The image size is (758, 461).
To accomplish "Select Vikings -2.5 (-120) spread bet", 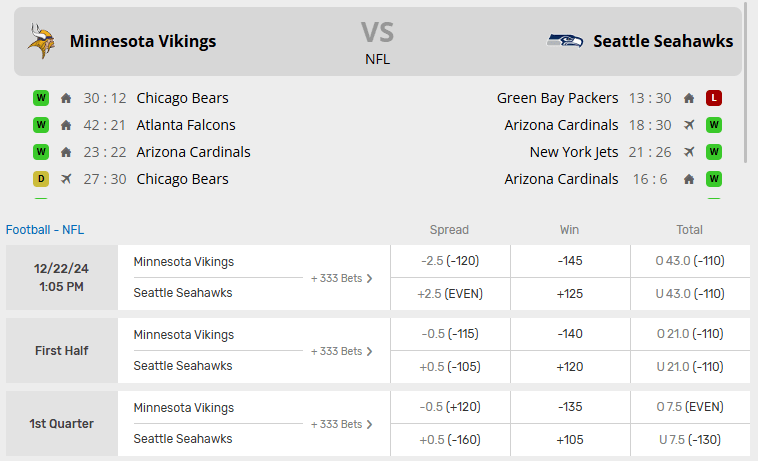I will point(450,261).
